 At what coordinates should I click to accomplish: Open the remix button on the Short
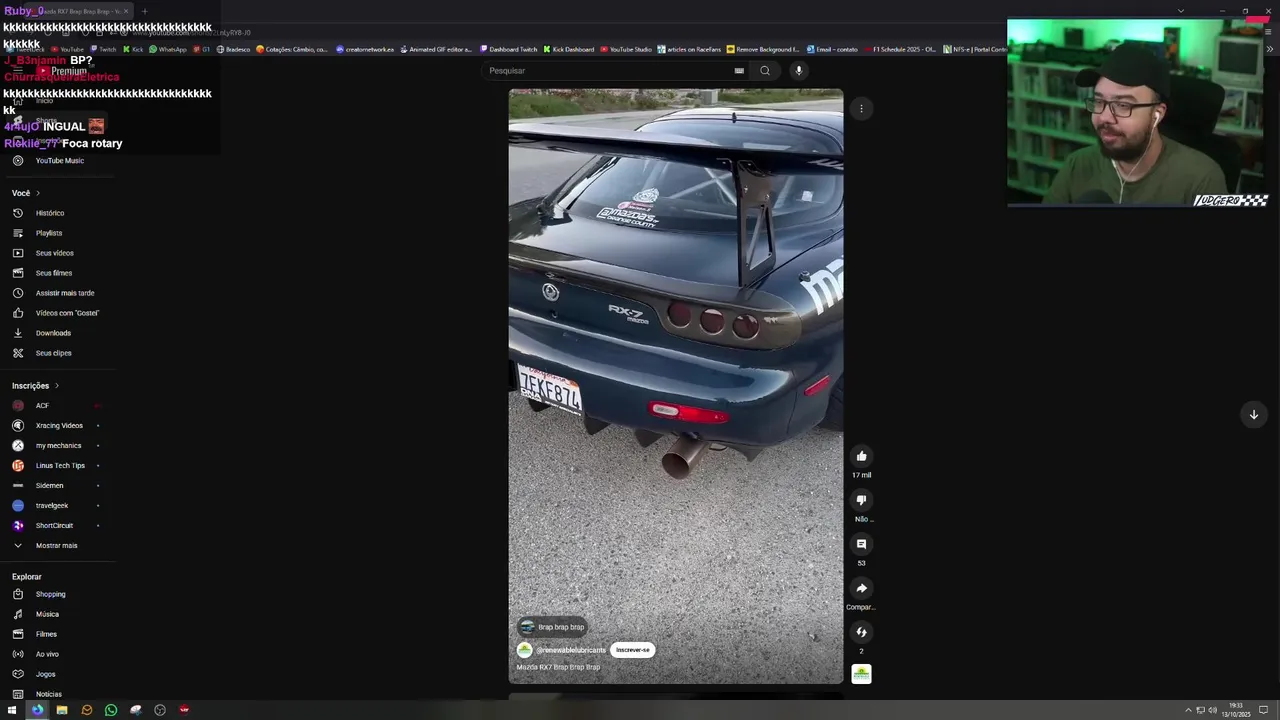point(861,632)
